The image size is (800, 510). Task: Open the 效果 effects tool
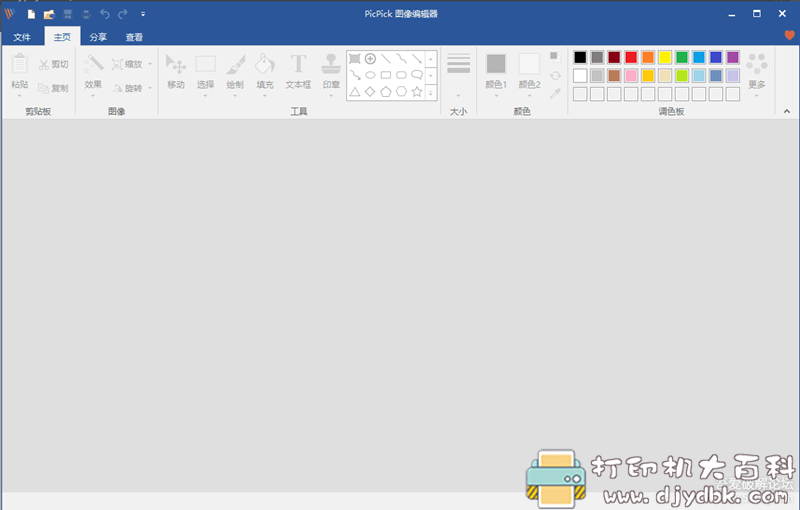click(x=93, y=71)
